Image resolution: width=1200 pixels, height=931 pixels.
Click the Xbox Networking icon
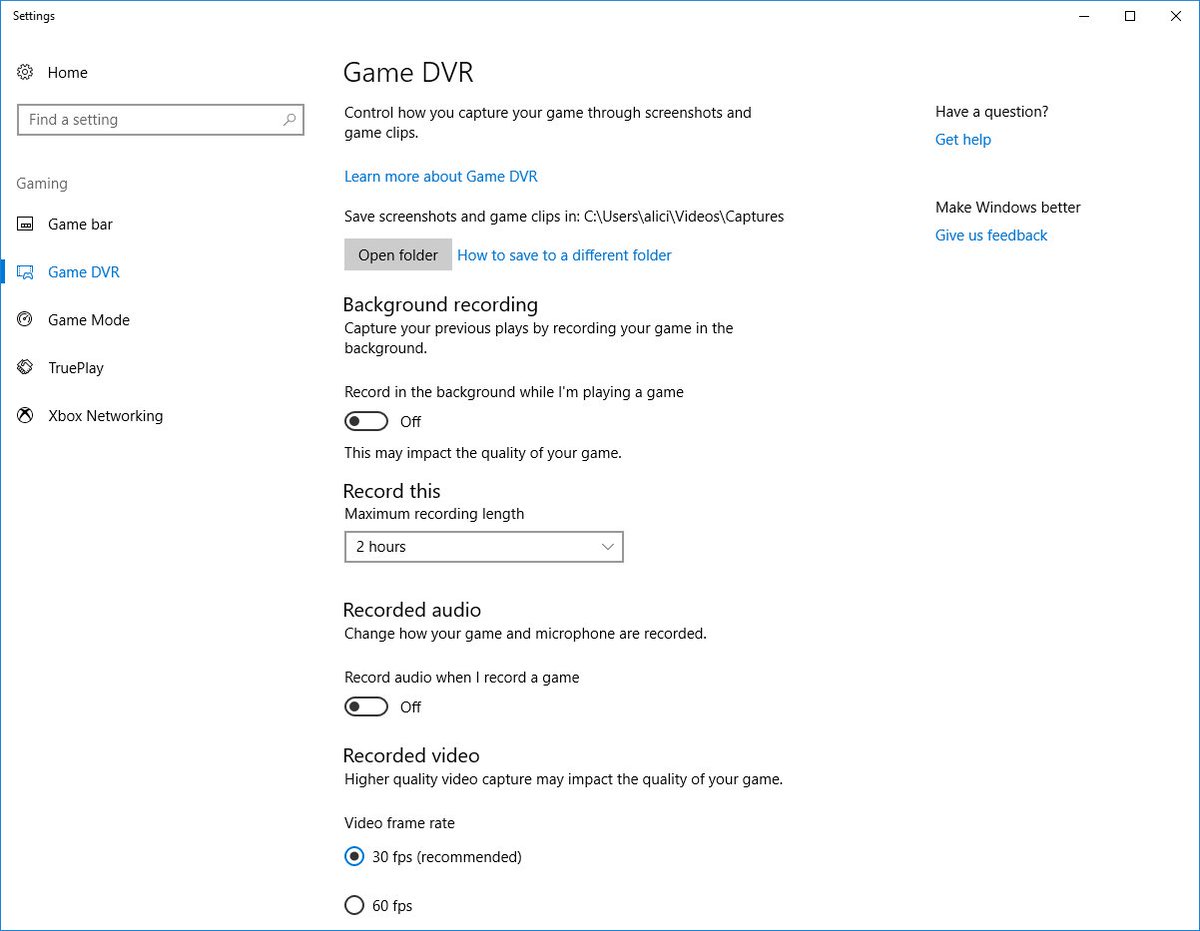25,416
